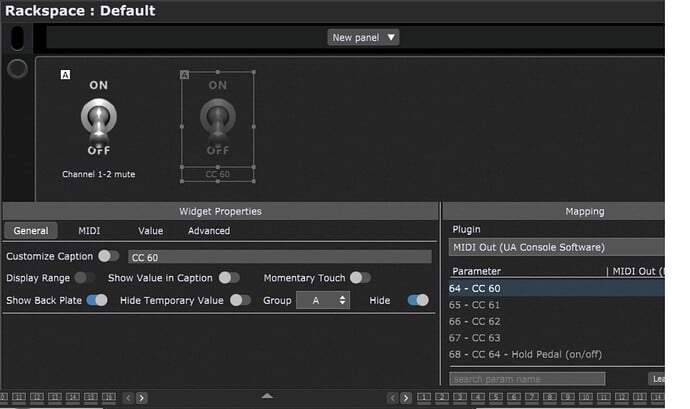Collapse the bottom panel with the up arrow
The height and width of the screenshot is (409, 690).
[x=267, y=396]
